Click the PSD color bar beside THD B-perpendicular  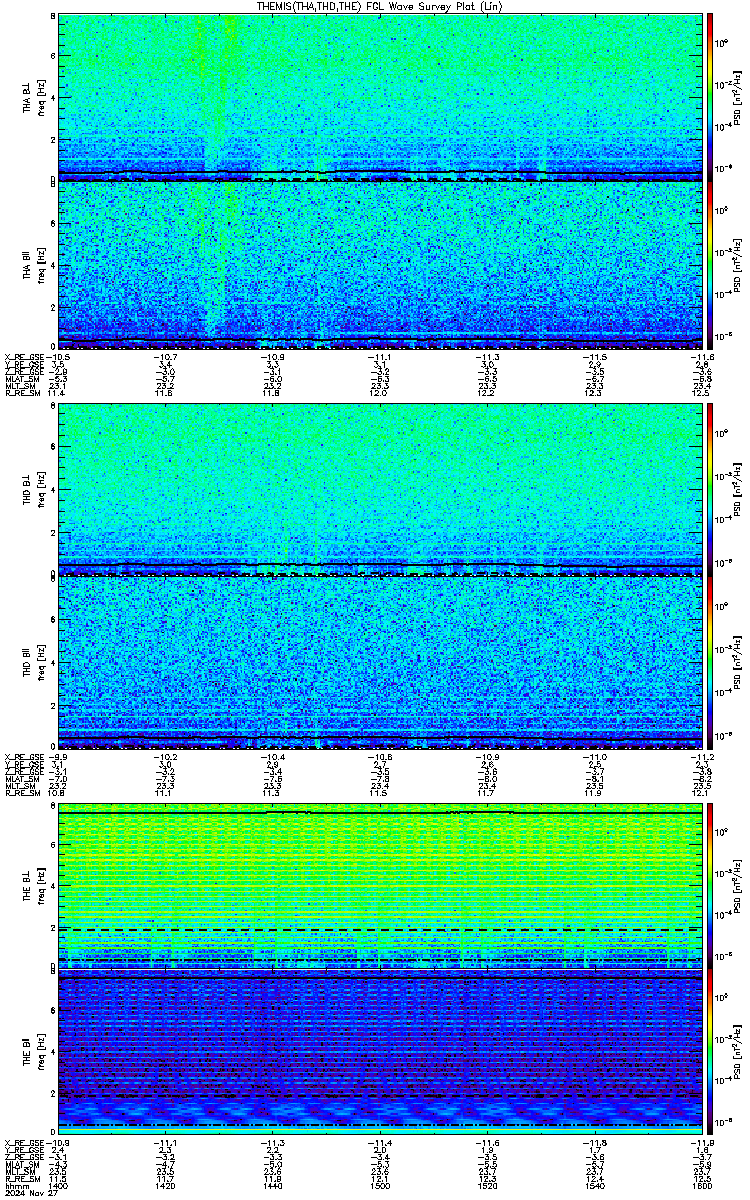pos(710,487)
